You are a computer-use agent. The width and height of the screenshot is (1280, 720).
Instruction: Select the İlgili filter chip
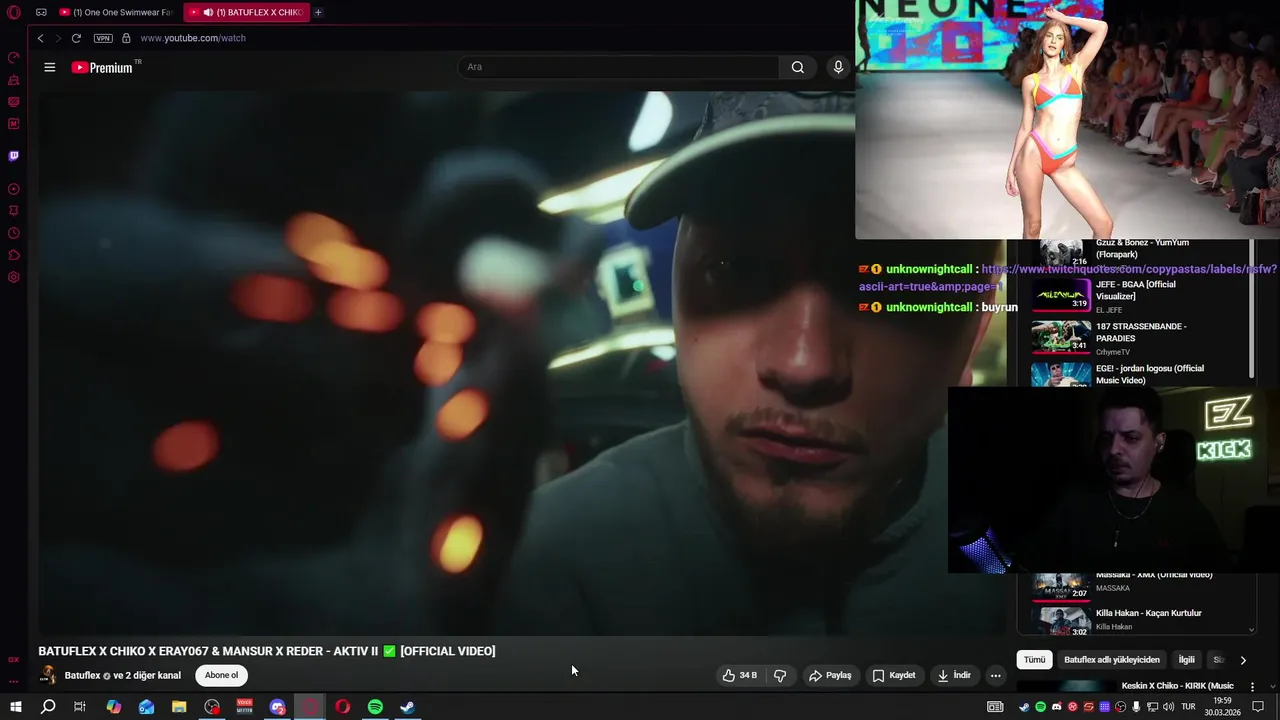pyautogui.click(x=1186, y=660)
